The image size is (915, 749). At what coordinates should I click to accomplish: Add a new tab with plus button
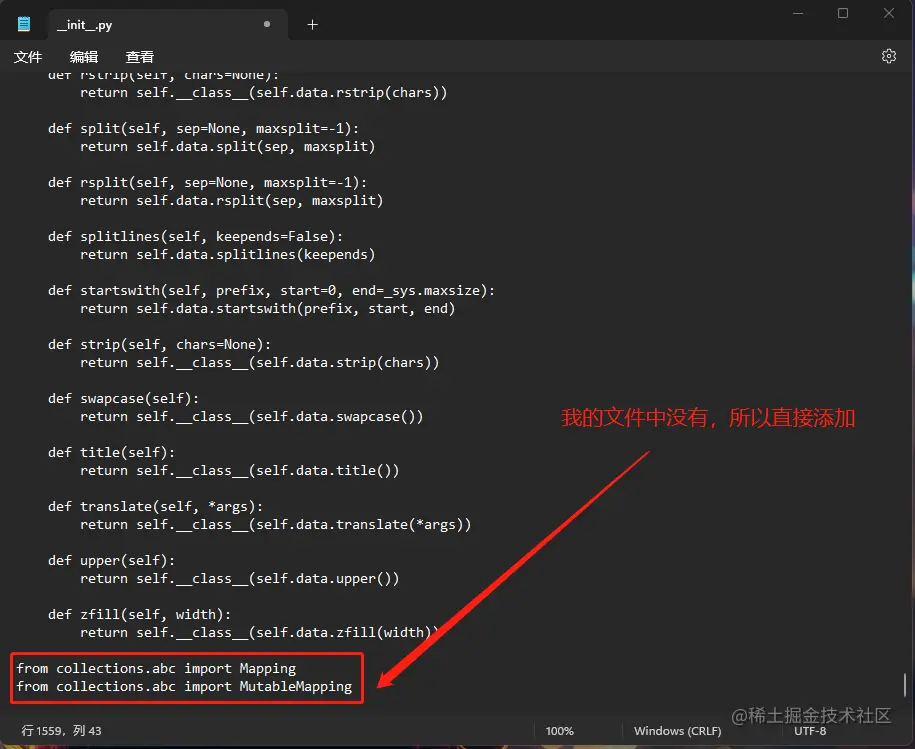(x=312, y=24)
